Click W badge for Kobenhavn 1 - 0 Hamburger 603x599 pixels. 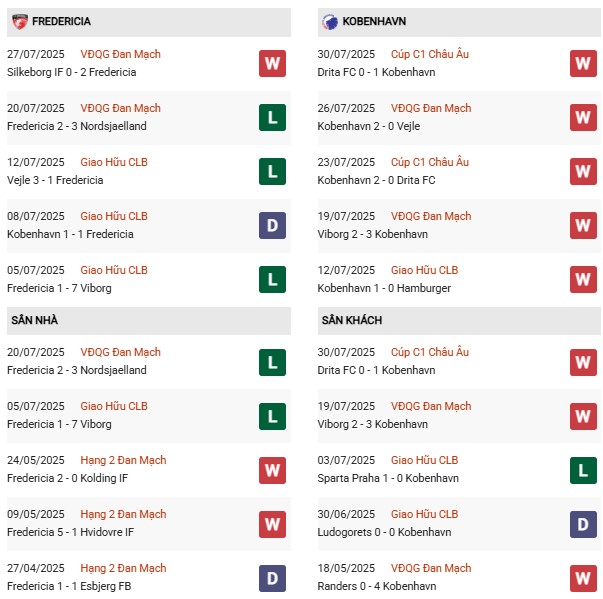[582, 280]
